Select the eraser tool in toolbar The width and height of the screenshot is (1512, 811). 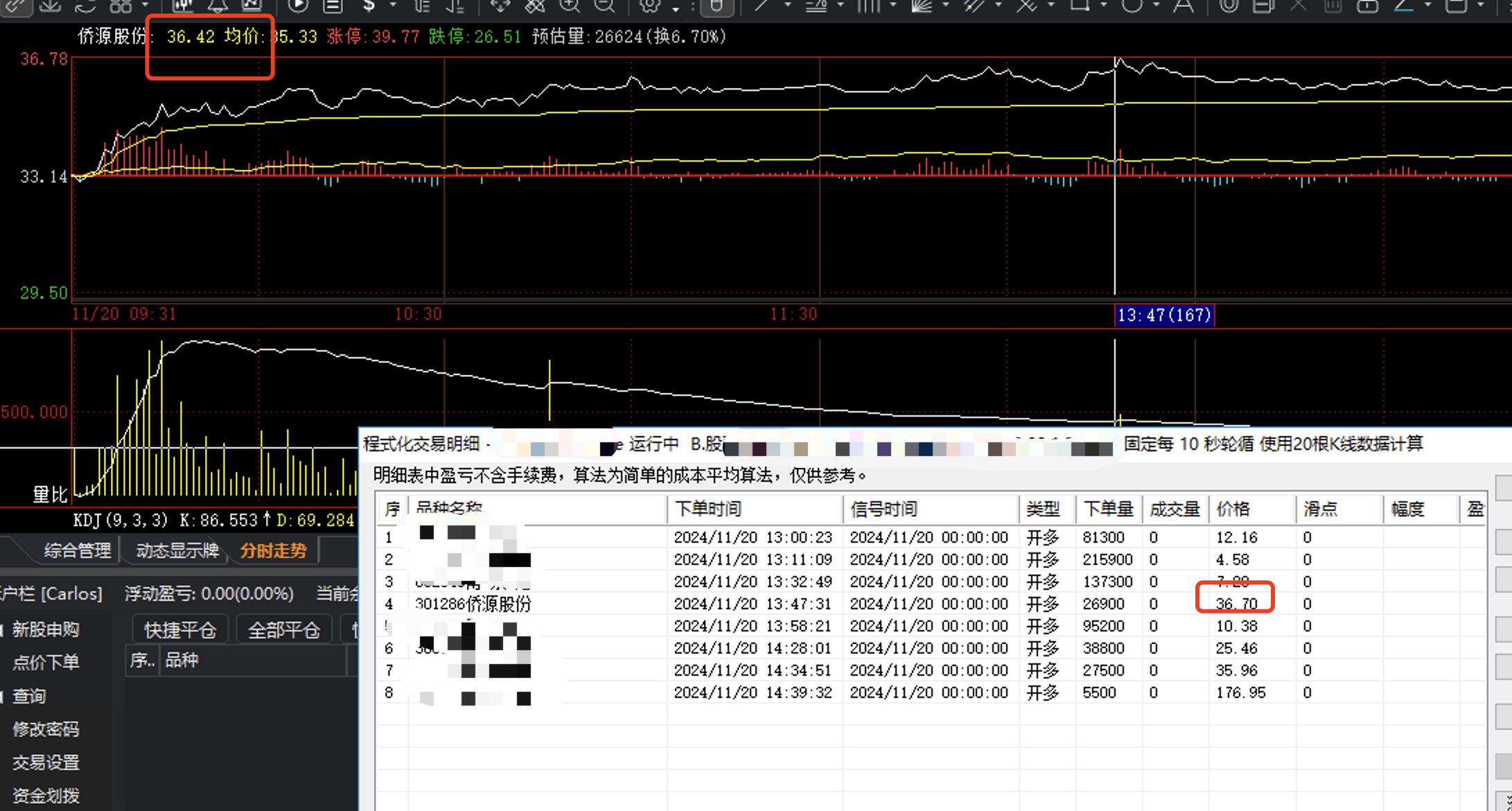(535, 6)
